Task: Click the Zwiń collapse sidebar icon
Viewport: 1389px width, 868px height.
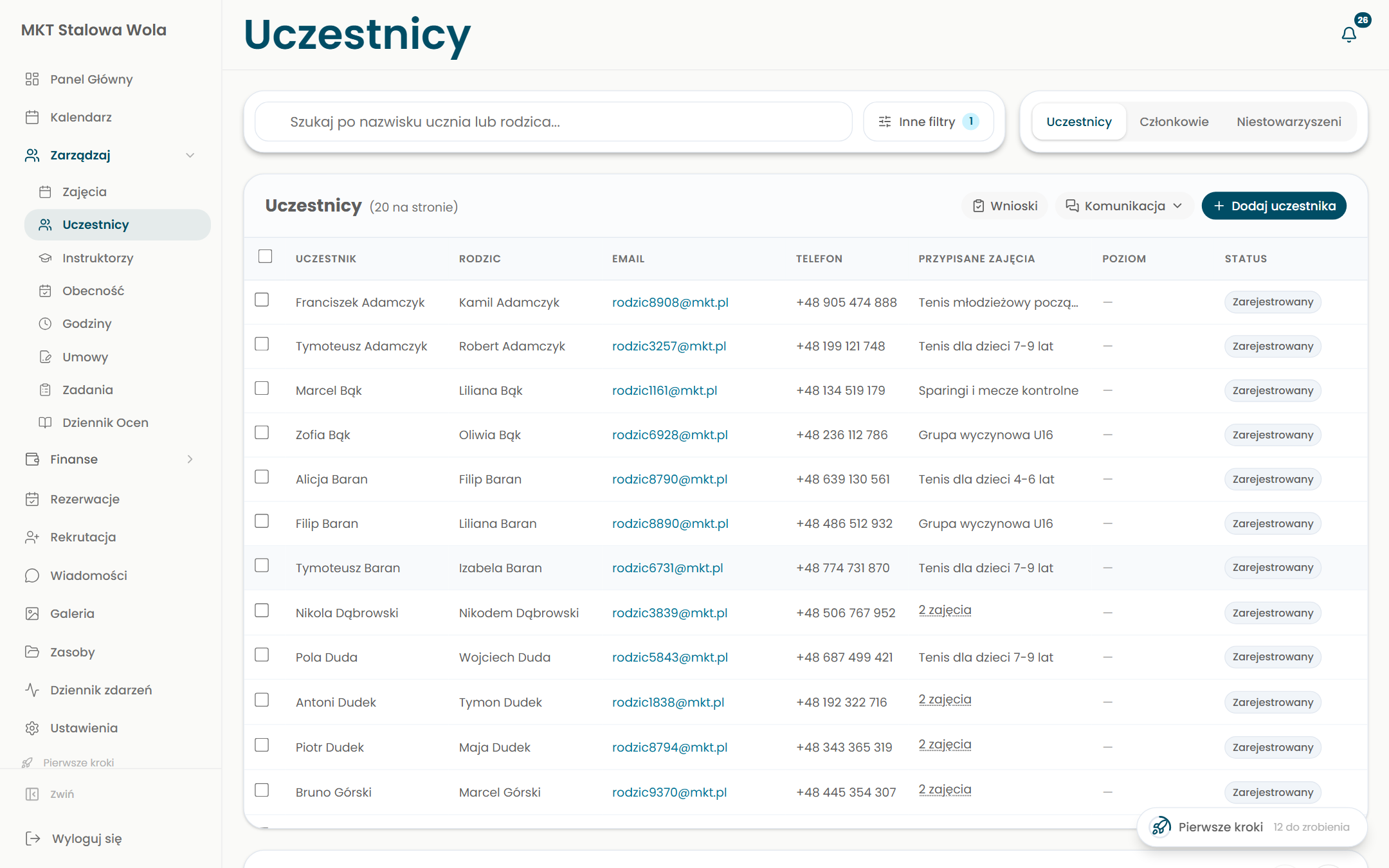Action: pos(32,794)
